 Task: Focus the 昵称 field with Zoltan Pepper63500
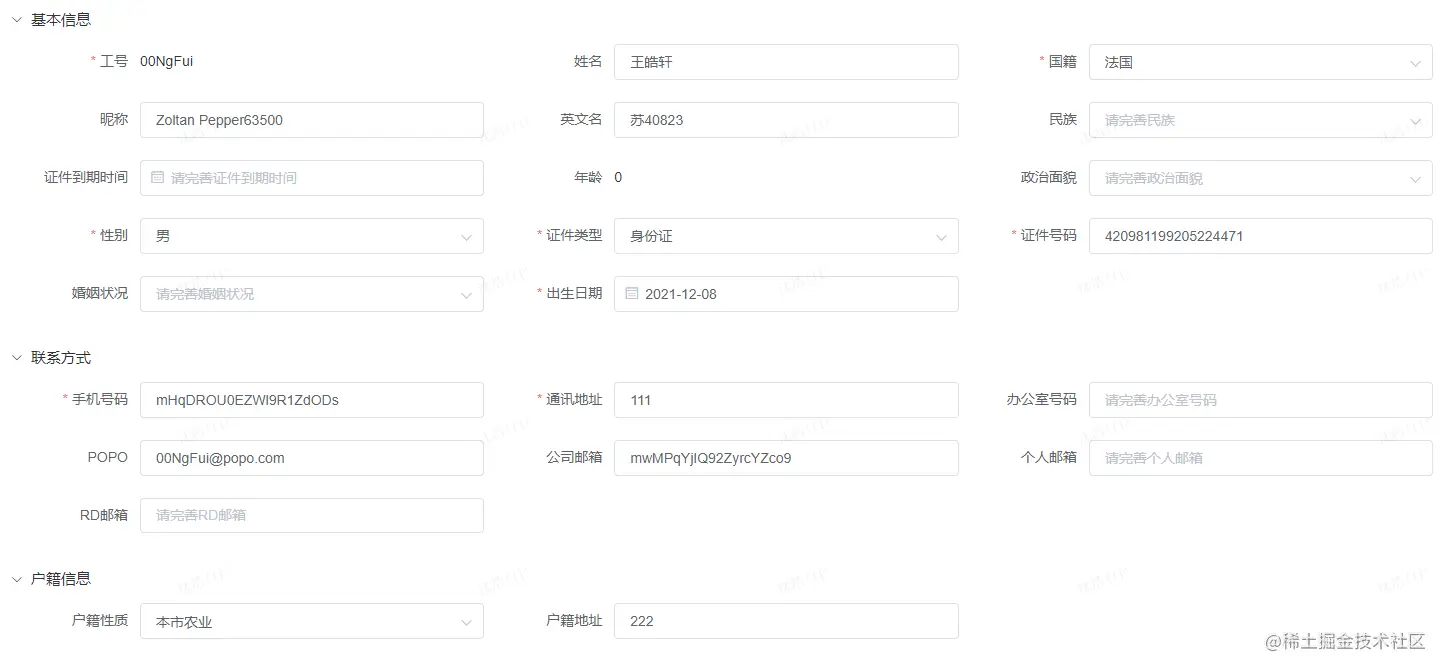click(312, 120)
